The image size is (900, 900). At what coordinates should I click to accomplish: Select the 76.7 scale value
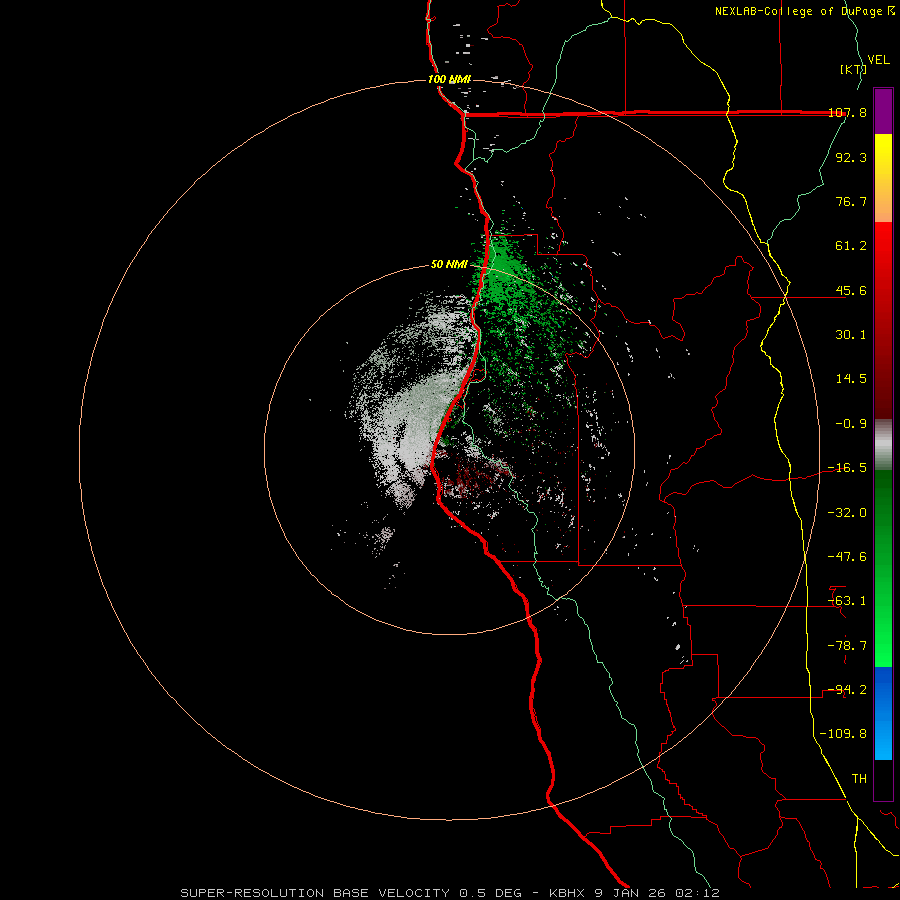point(851,201)
